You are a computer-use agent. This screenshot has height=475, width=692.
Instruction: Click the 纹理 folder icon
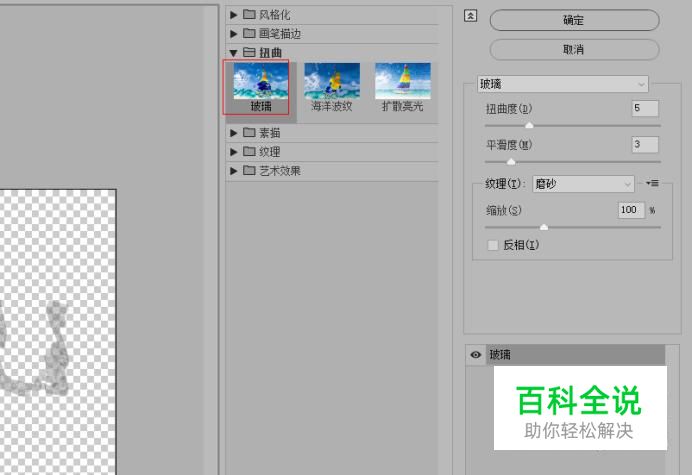pos(249,151)
